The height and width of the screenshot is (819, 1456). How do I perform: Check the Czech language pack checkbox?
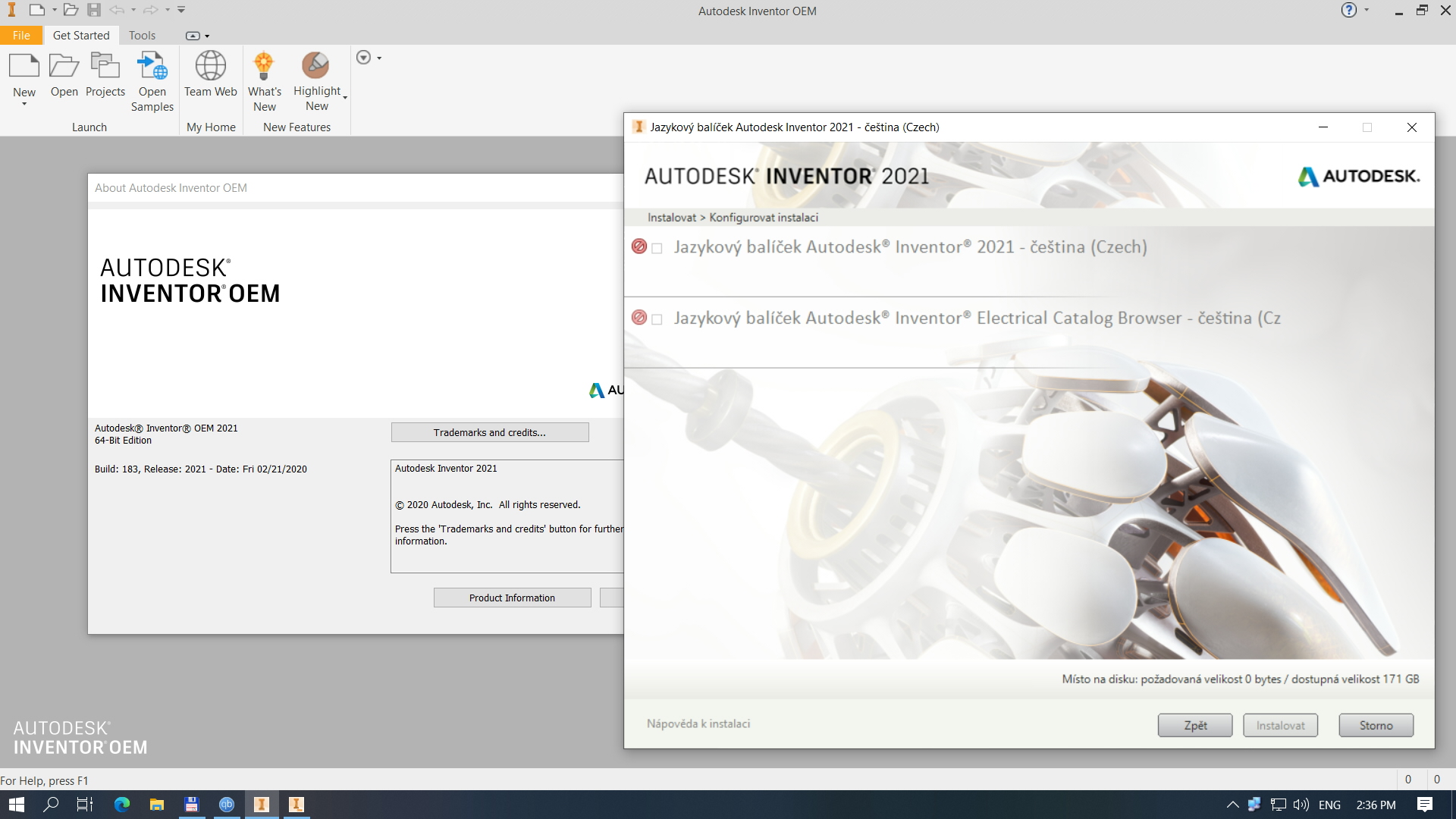[657, 247]
